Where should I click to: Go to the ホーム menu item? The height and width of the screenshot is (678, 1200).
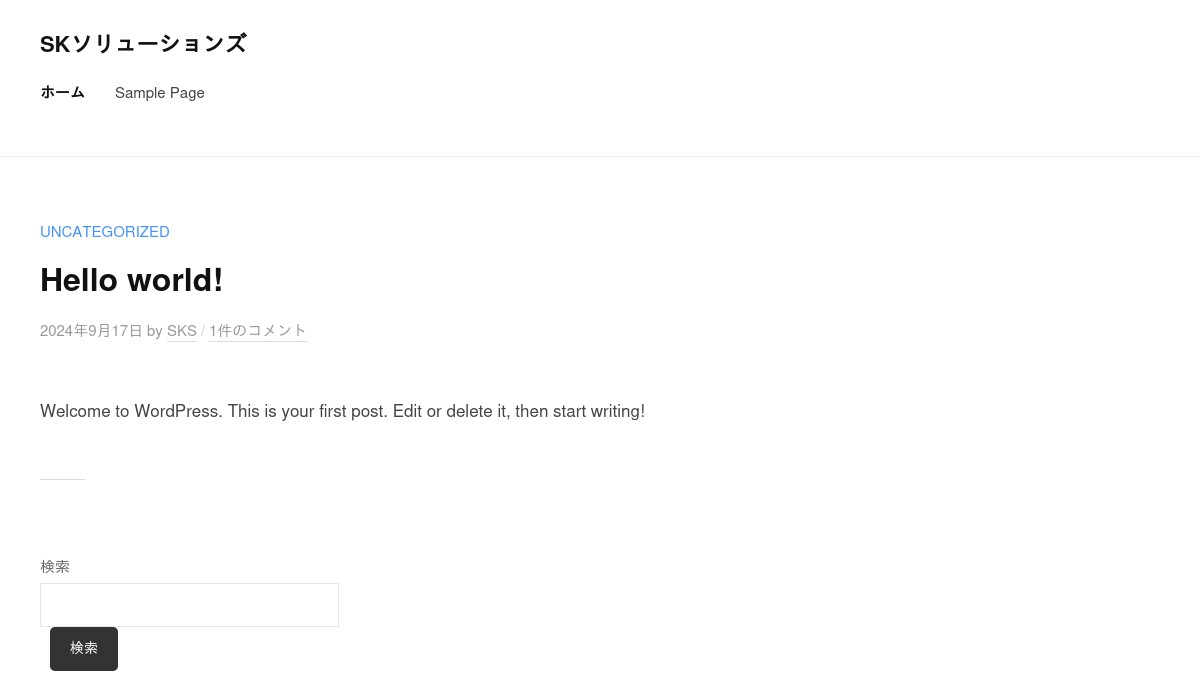point(62,92)
